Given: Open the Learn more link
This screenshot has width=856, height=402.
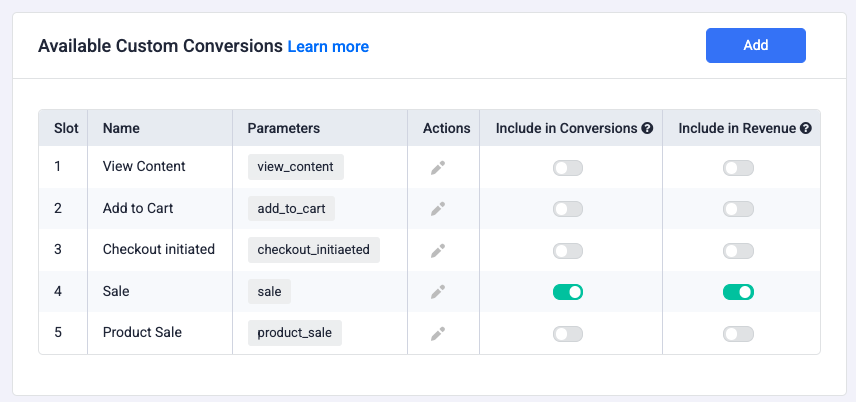Looking at the screenshot, I should 328,47.
